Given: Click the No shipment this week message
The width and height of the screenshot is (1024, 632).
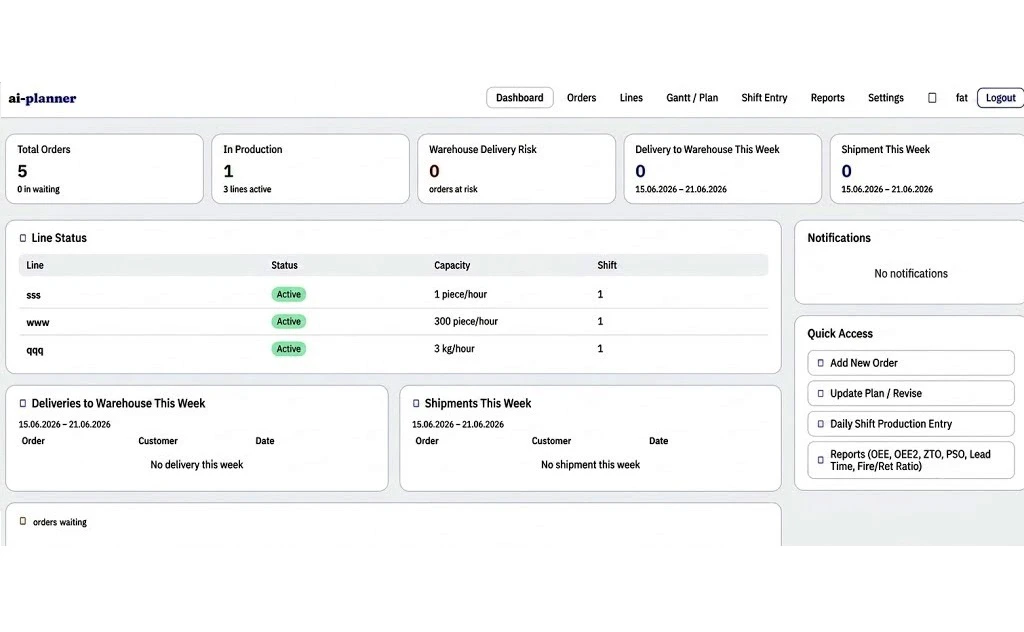Looking at the screenshot, I should coord(590,465).
